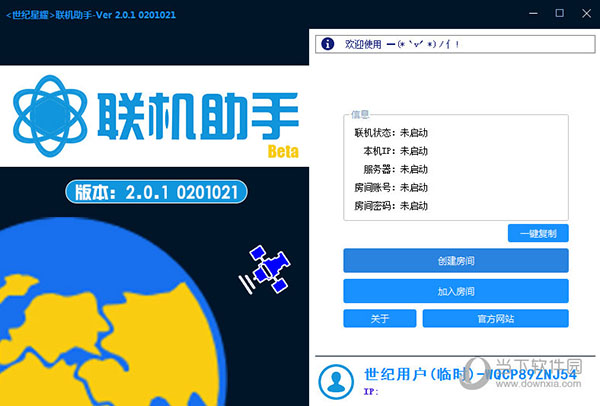Select the 版本: 2.0.1 0201021 badge
Screen dimensions: 600x406
(x=156, y=191)
